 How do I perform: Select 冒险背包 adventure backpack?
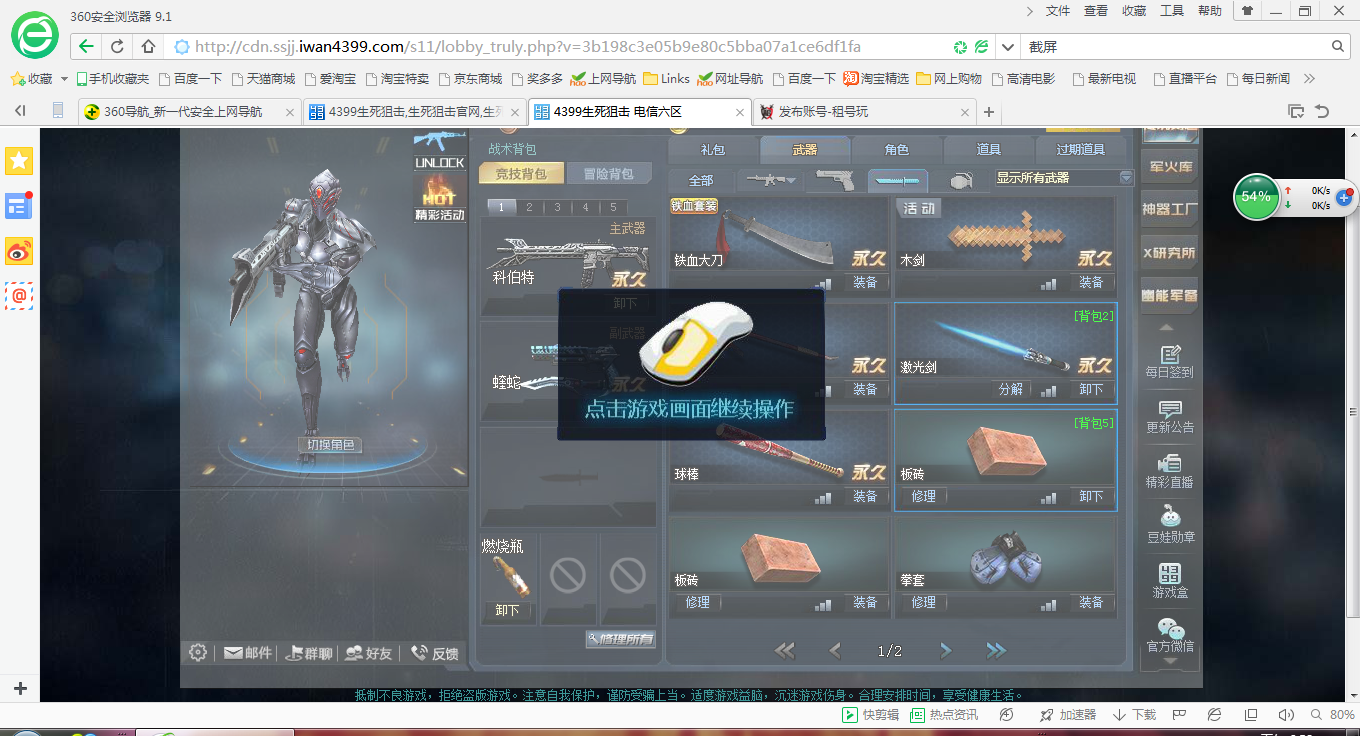click(608, 173)
